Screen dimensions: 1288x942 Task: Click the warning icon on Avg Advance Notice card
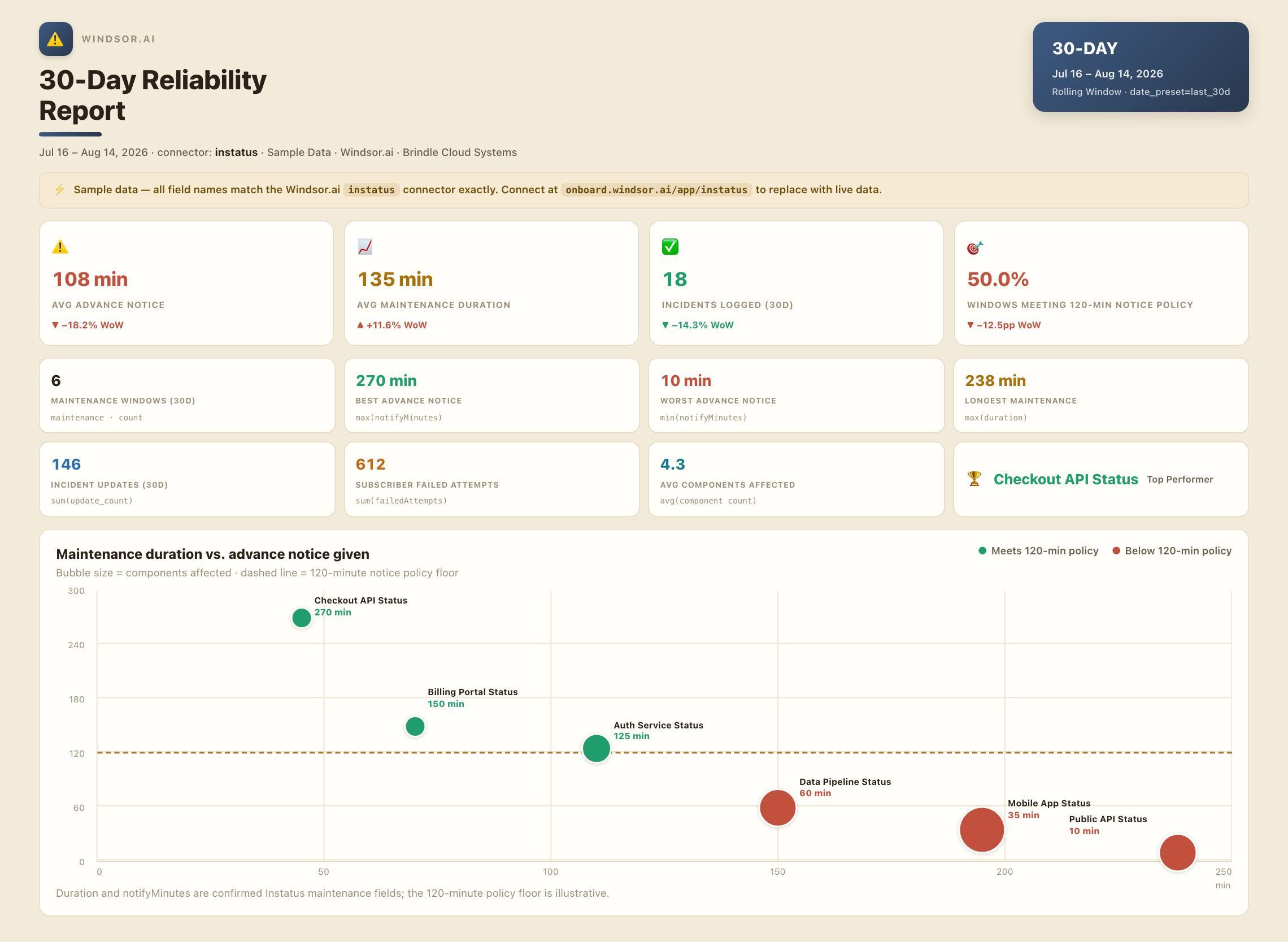[60, 247]
